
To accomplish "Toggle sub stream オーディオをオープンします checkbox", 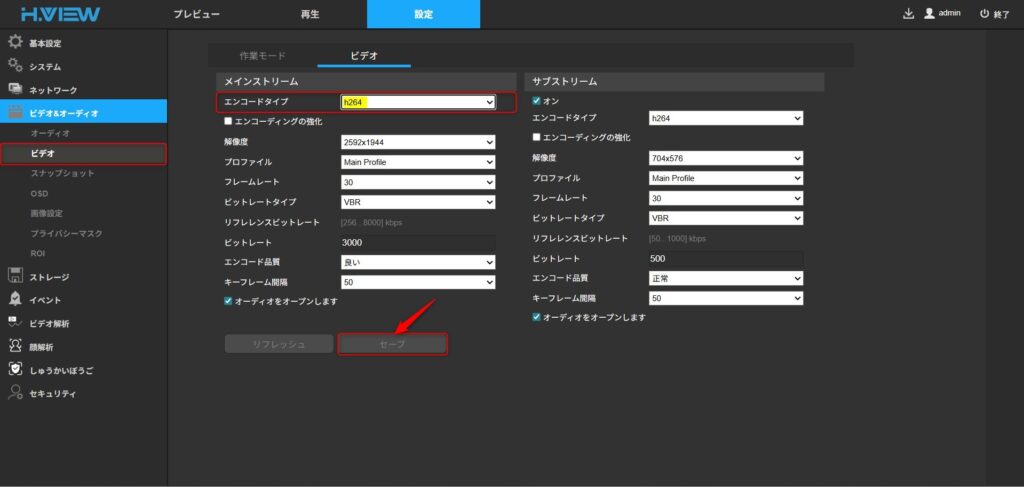I will pos(537,317).
